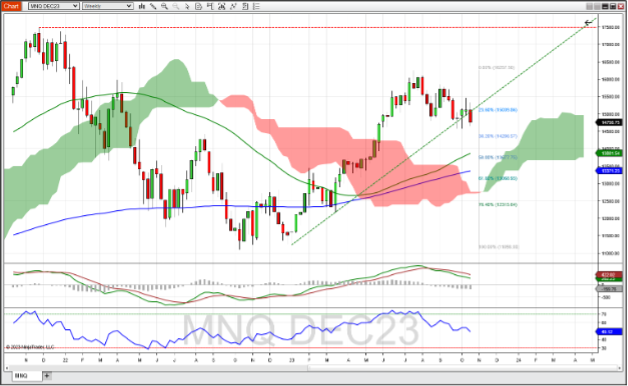Click the orange Chart label button
This screenshot has height=386, width=628.
point(11,6)
